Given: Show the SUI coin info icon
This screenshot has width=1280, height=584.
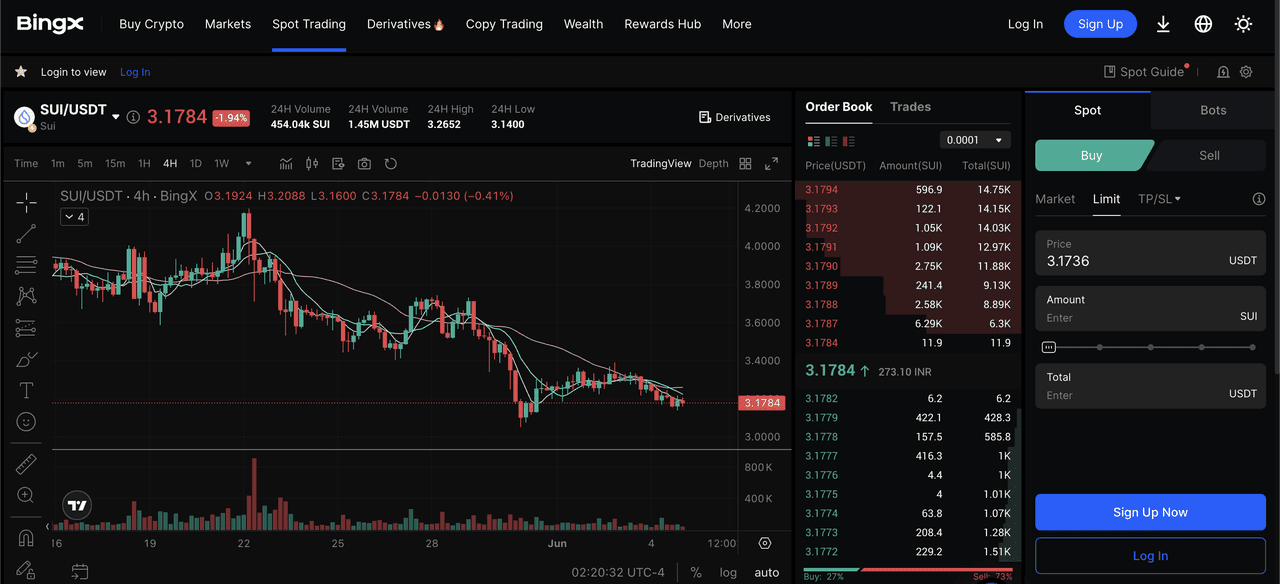Looking at the screenshot, I should coord(133,117).
